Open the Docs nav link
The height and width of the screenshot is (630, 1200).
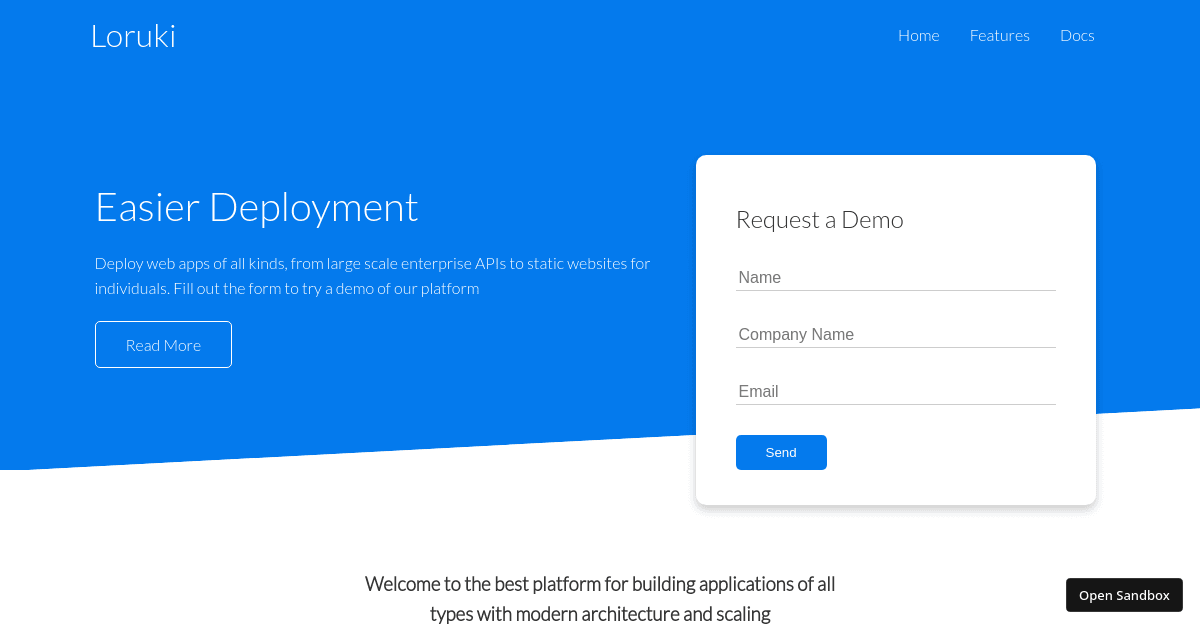(x=1077, y=35)
